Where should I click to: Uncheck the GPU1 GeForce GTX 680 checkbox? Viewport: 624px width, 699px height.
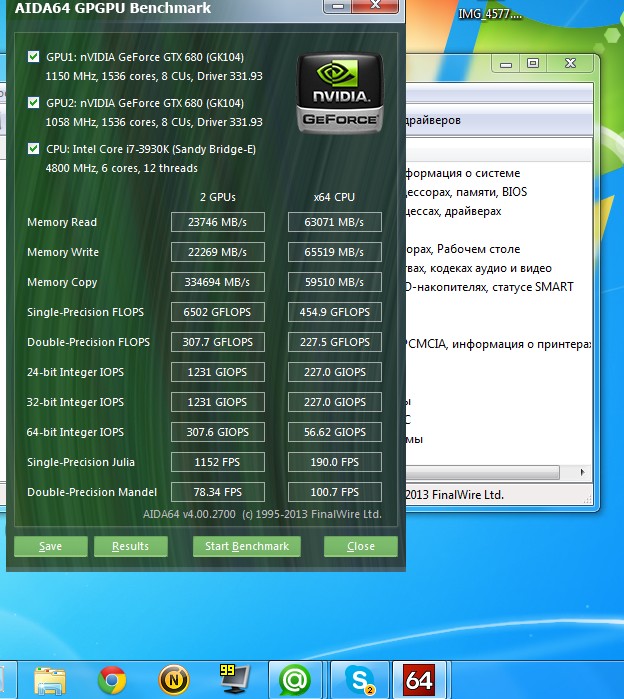coord(34,57)
